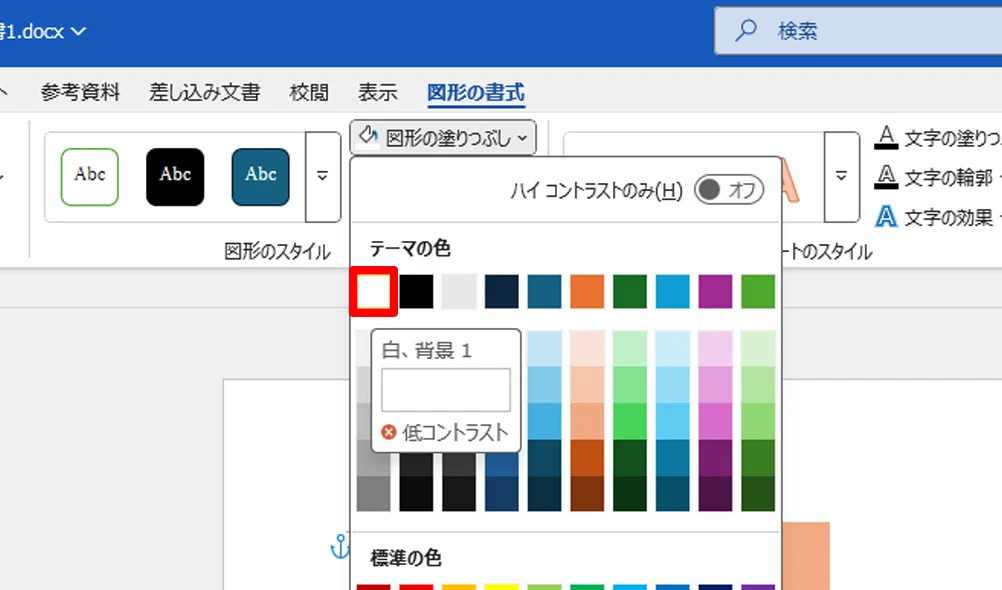This screenshot has width=1002, height=590.
Task: Pick the dark navy theme color swatch
Action: click(x=502, y=291)
